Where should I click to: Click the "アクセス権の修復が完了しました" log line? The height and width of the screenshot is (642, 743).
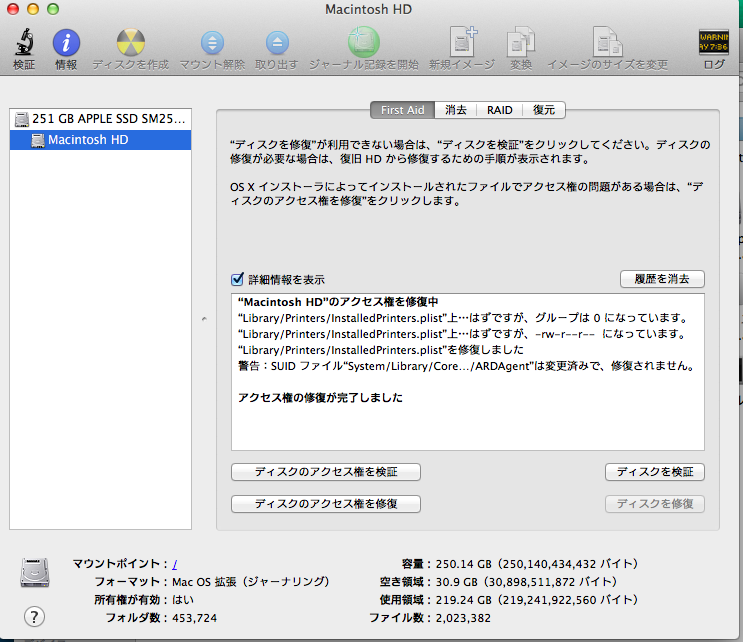click(320, 398)
